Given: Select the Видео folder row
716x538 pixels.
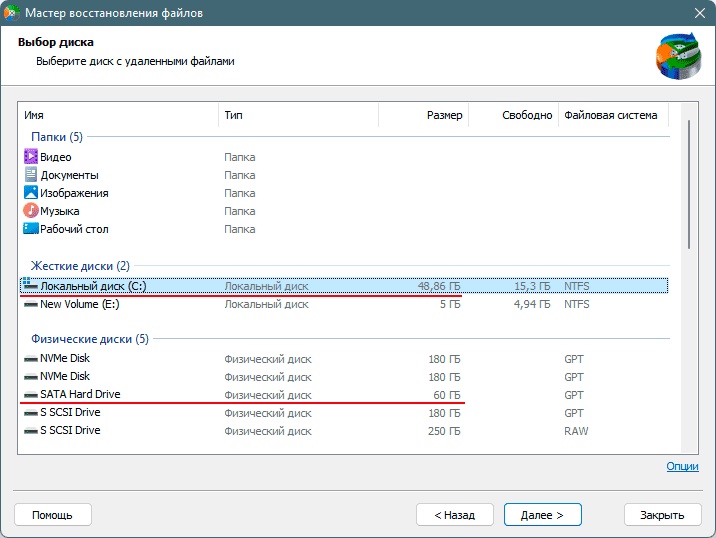Looking at the screenshot, I should click(x=344, y=157).
